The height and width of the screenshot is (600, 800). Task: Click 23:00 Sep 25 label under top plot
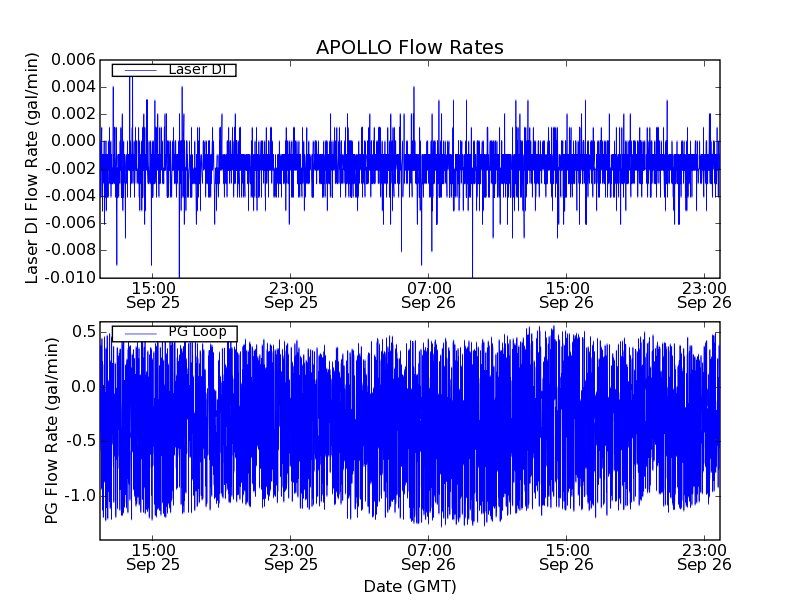(291, 296)
